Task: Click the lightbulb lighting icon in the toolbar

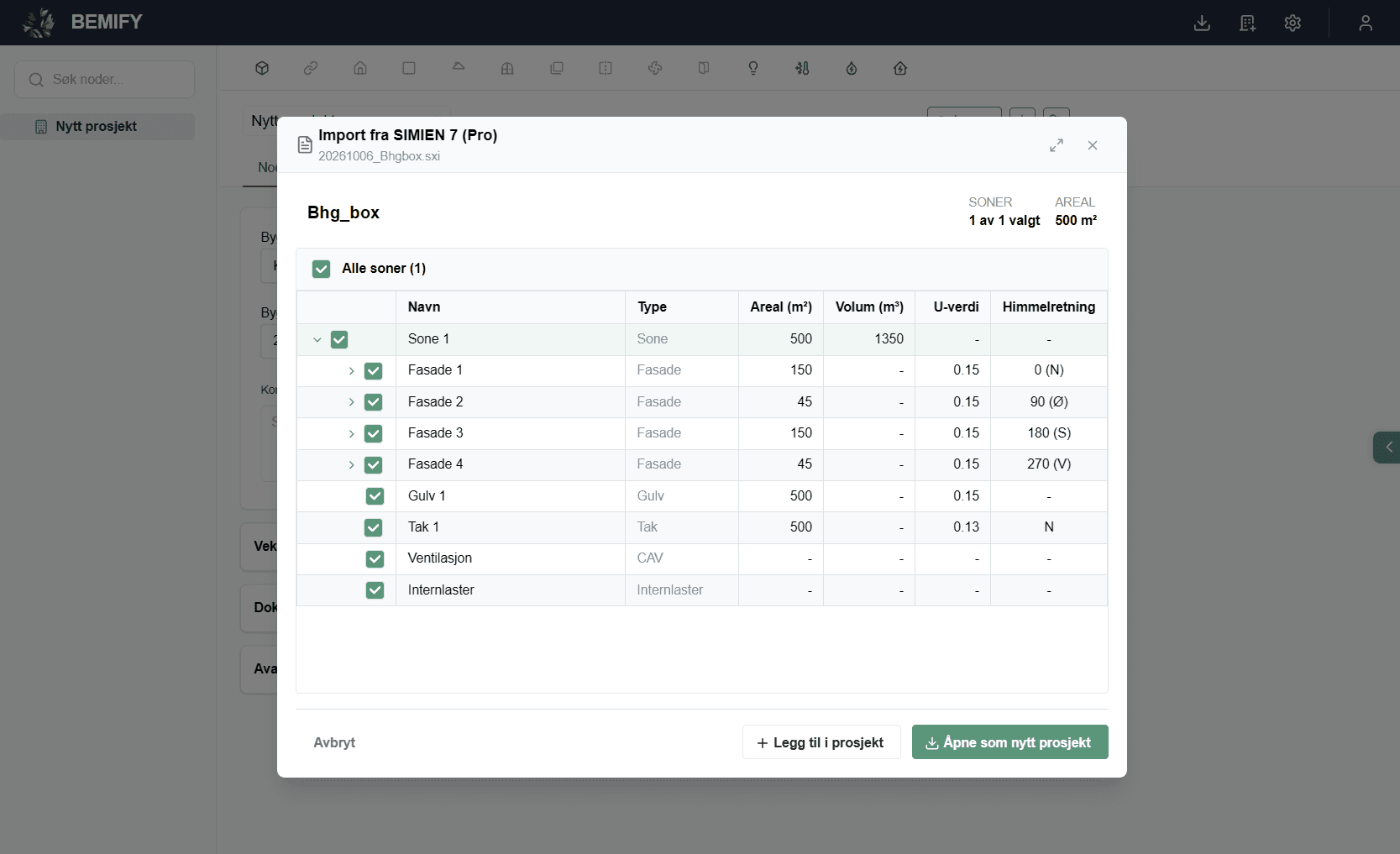Action: pos(753,68)
